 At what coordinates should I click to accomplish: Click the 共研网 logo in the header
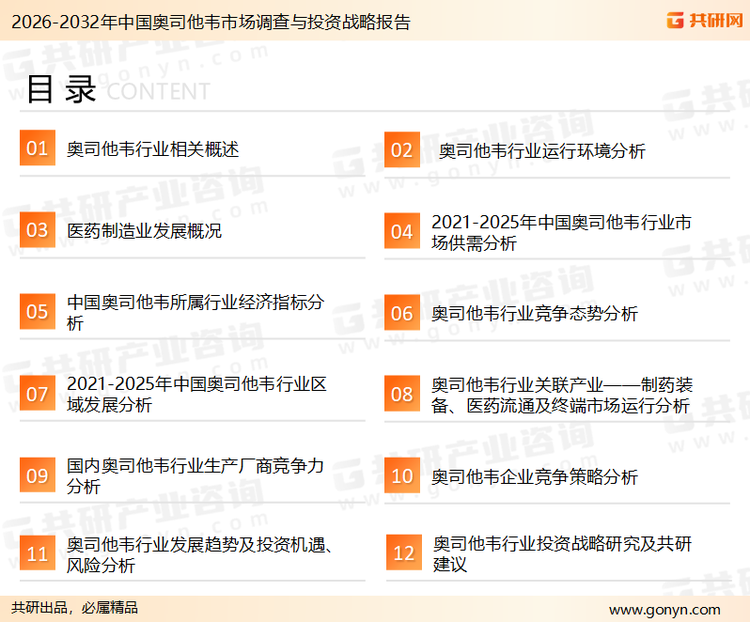click(x=705, y=20)
